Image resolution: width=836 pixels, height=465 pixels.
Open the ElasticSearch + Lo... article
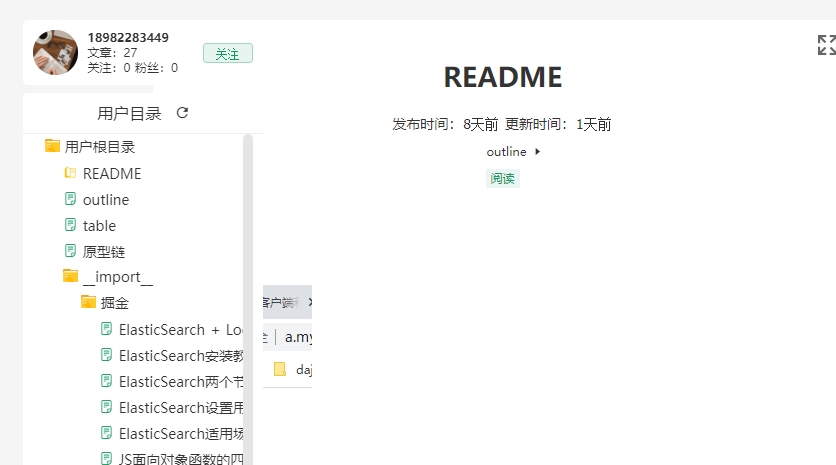(x=180, y=329)
